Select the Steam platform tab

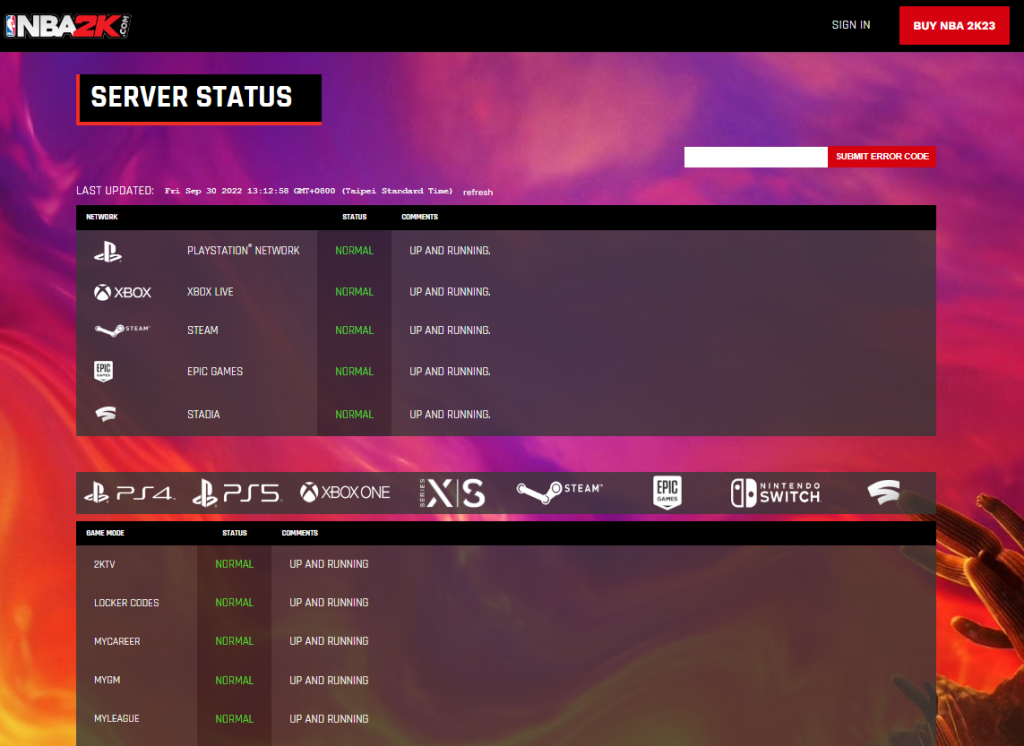click(560, 493)
